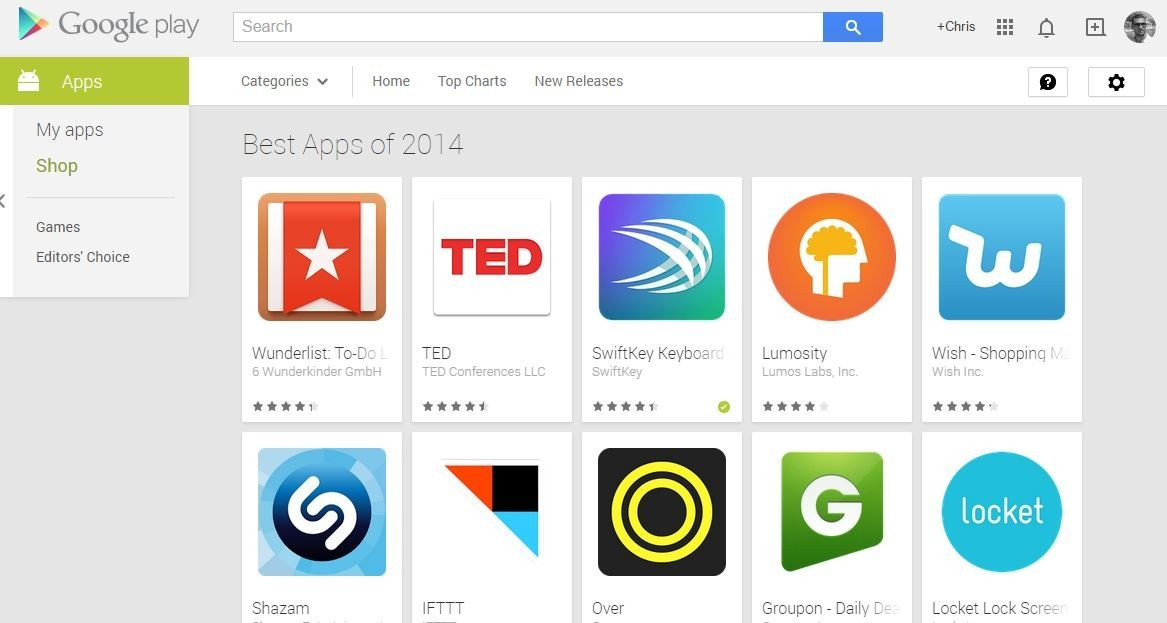The height and width of the screenshot is (623, 1167).
Task: Click the SwiftKey installed green checkmark
Action: (723, 406)
